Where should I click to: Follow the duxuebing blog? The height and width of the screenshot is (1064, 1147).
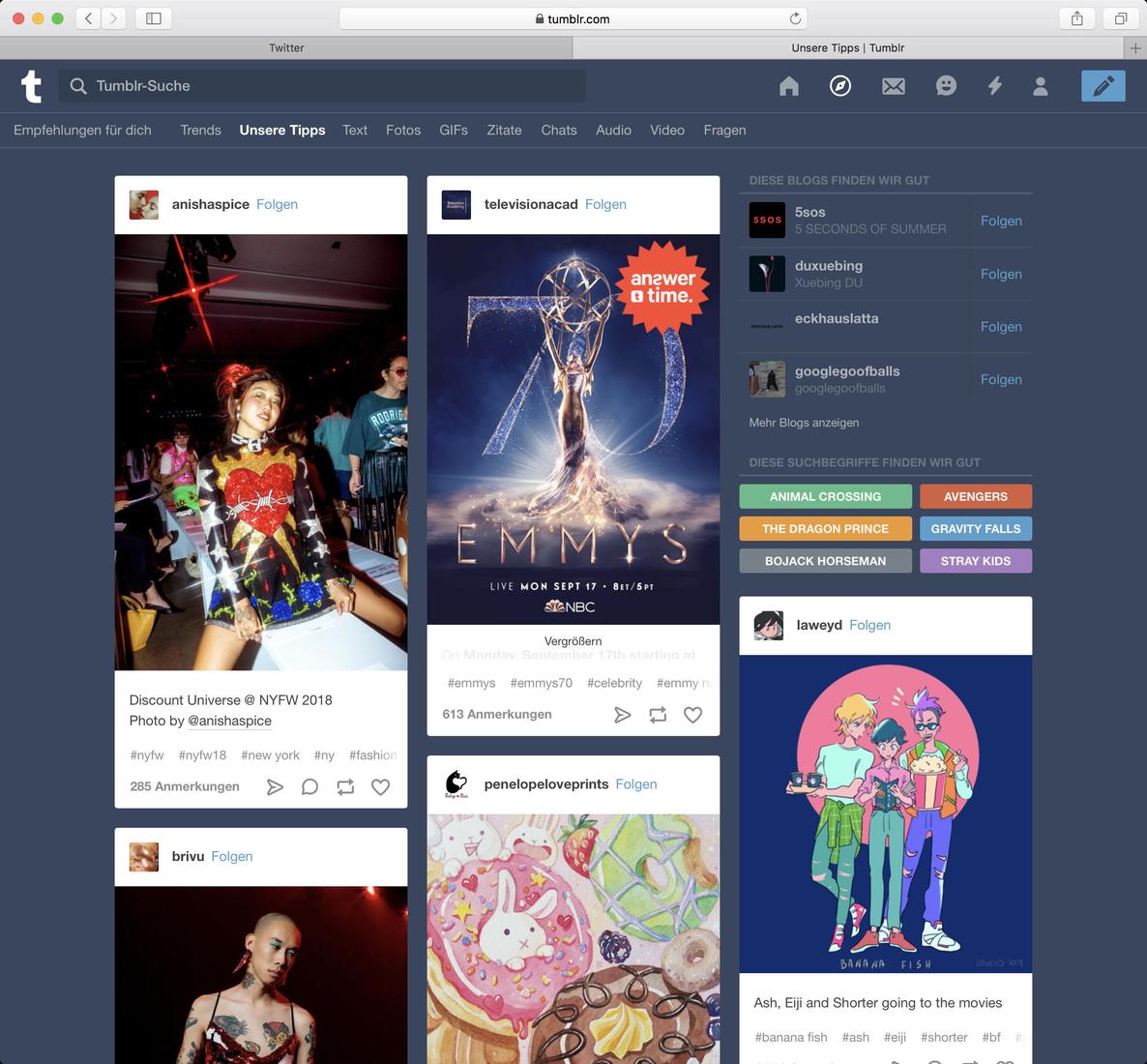[x=1001, y=275]
